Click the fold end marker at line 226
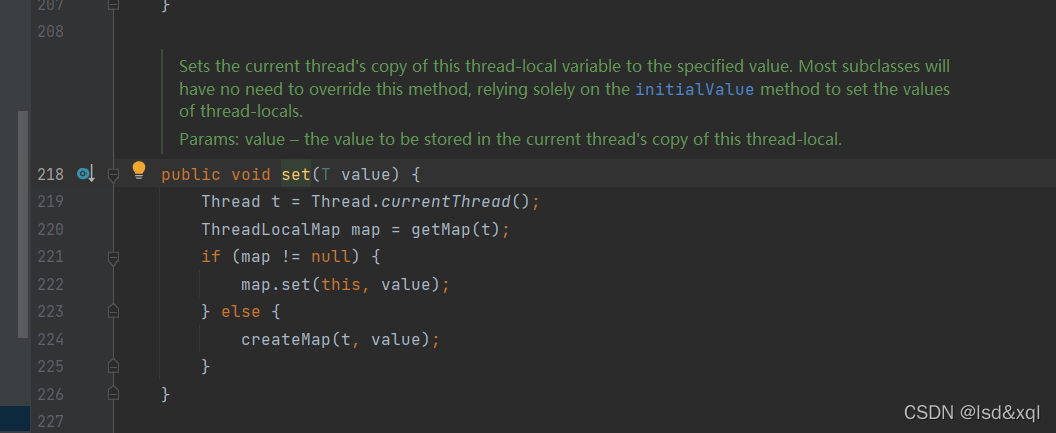Viewport: 1056px width, 433px height. point(113,393)
